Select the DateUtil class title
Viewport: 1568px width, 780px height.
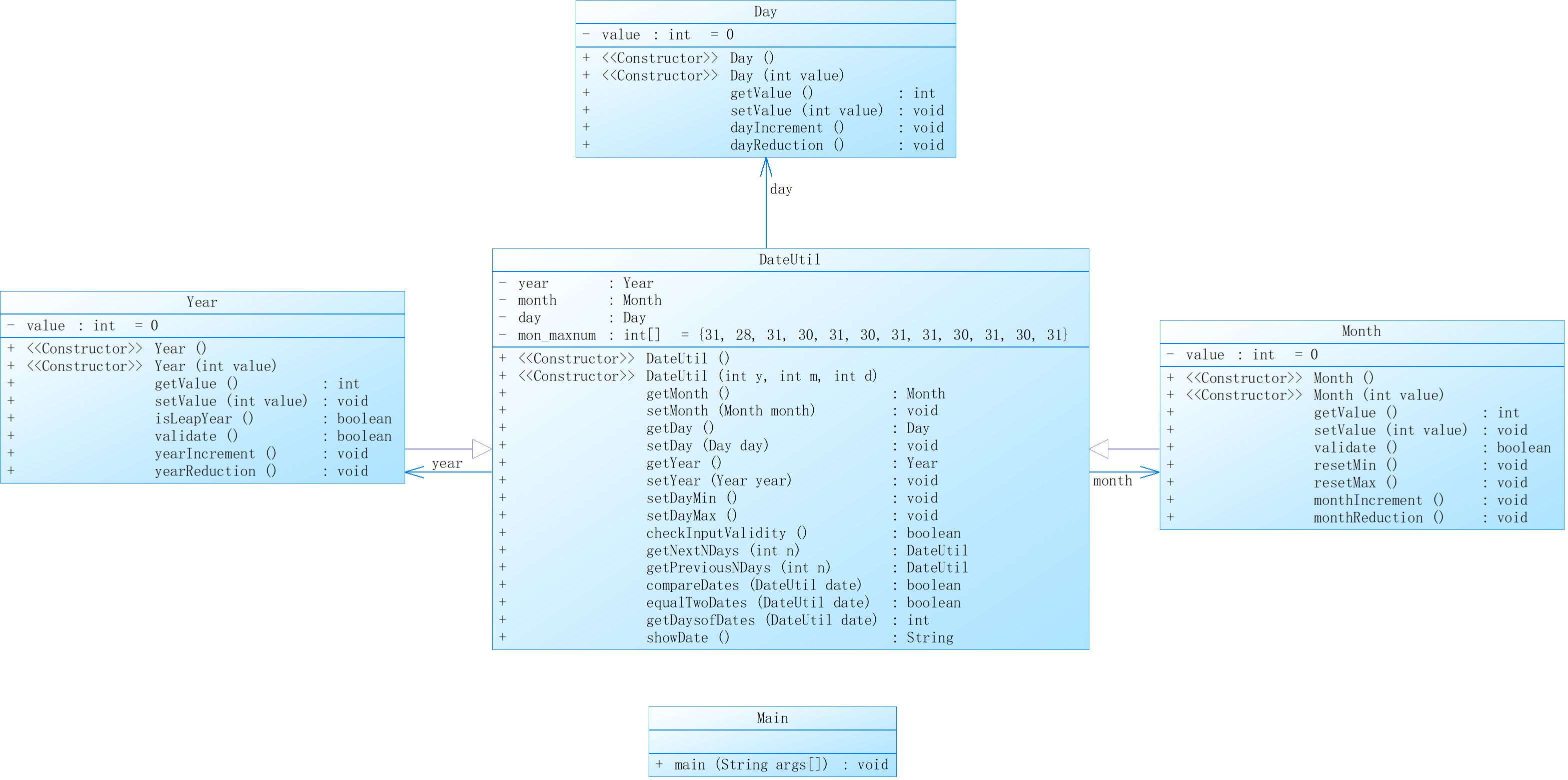pos(789,260)
